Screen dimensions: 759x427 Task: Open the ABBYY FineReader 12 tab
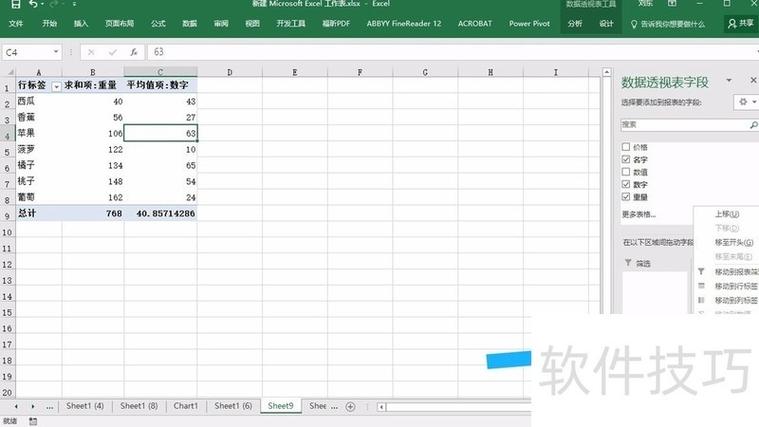pyautogui.click(x=404, y=23)
